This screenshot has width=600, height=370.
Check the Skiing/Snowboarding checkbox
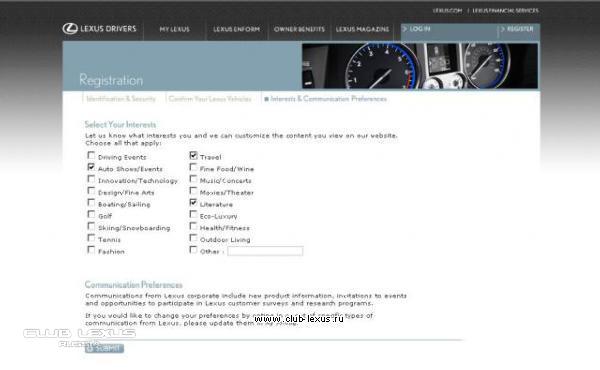[91, 226]
